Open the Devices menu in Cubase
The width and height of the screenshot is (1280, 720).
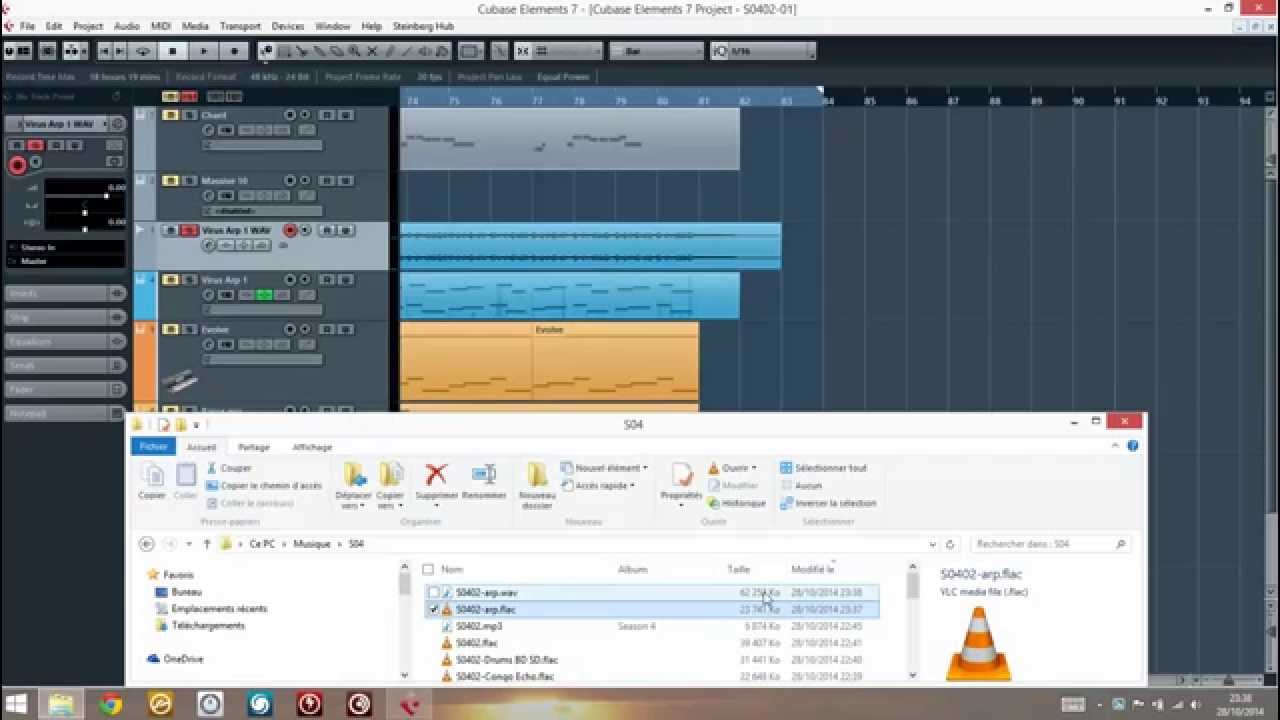coord(288,26)
